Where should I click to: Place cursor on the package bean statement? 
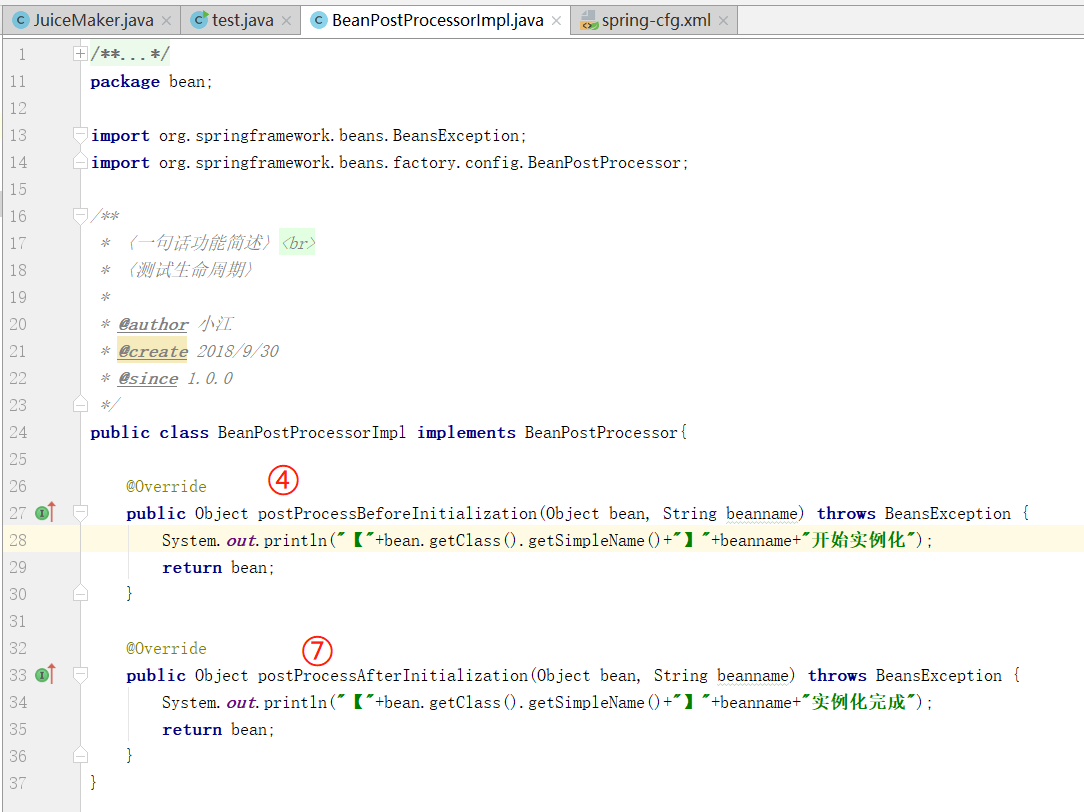click(x=150, y=82)
